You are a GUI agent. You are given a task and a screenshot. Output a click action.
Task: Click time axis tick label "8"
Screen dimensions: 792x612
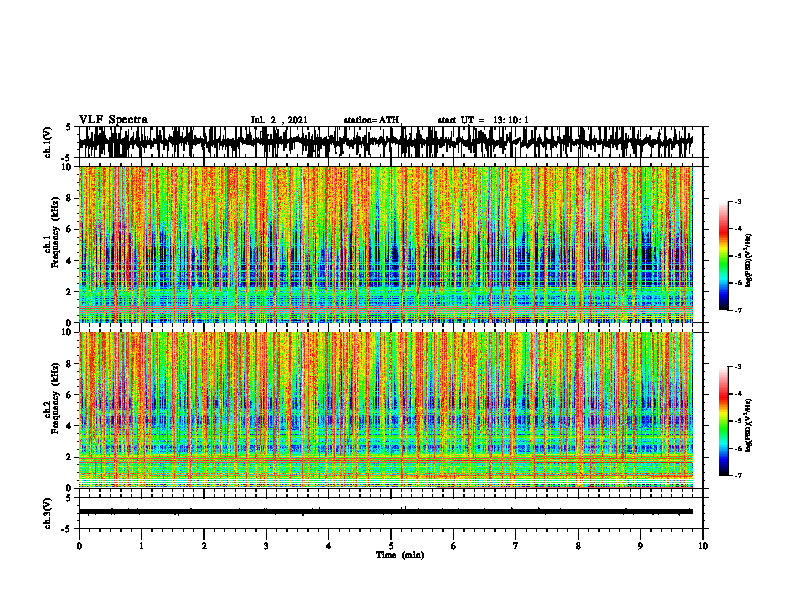[x=578, y=546]
